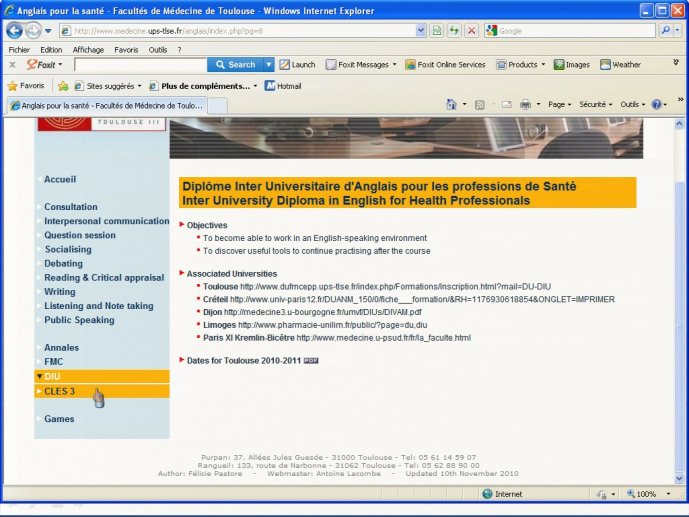Open the Toulouse university URL link
Viewport: 689px width, 517px height.
[395, 286]
